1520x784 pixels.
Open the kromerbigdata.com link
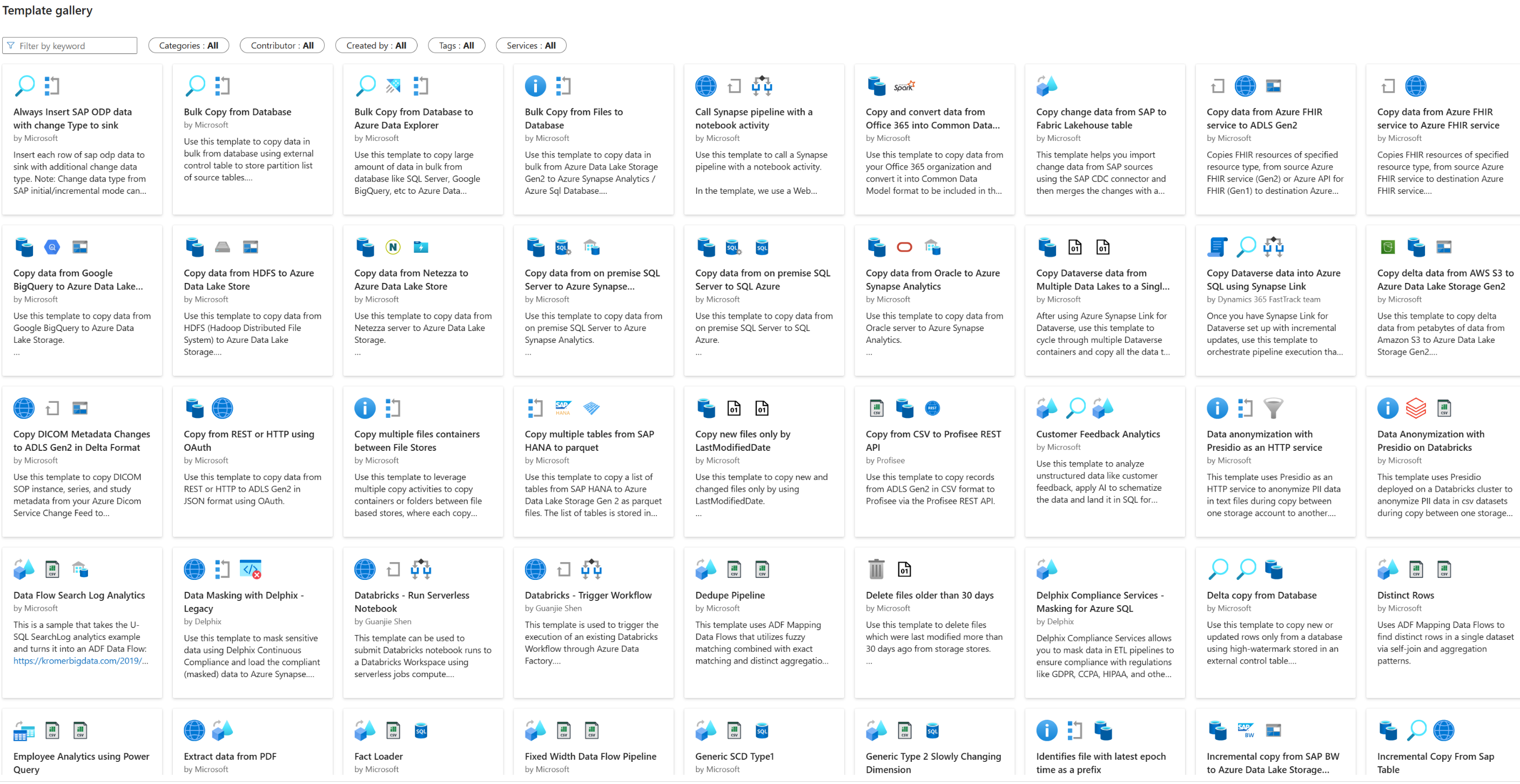(x=81, y=661)
